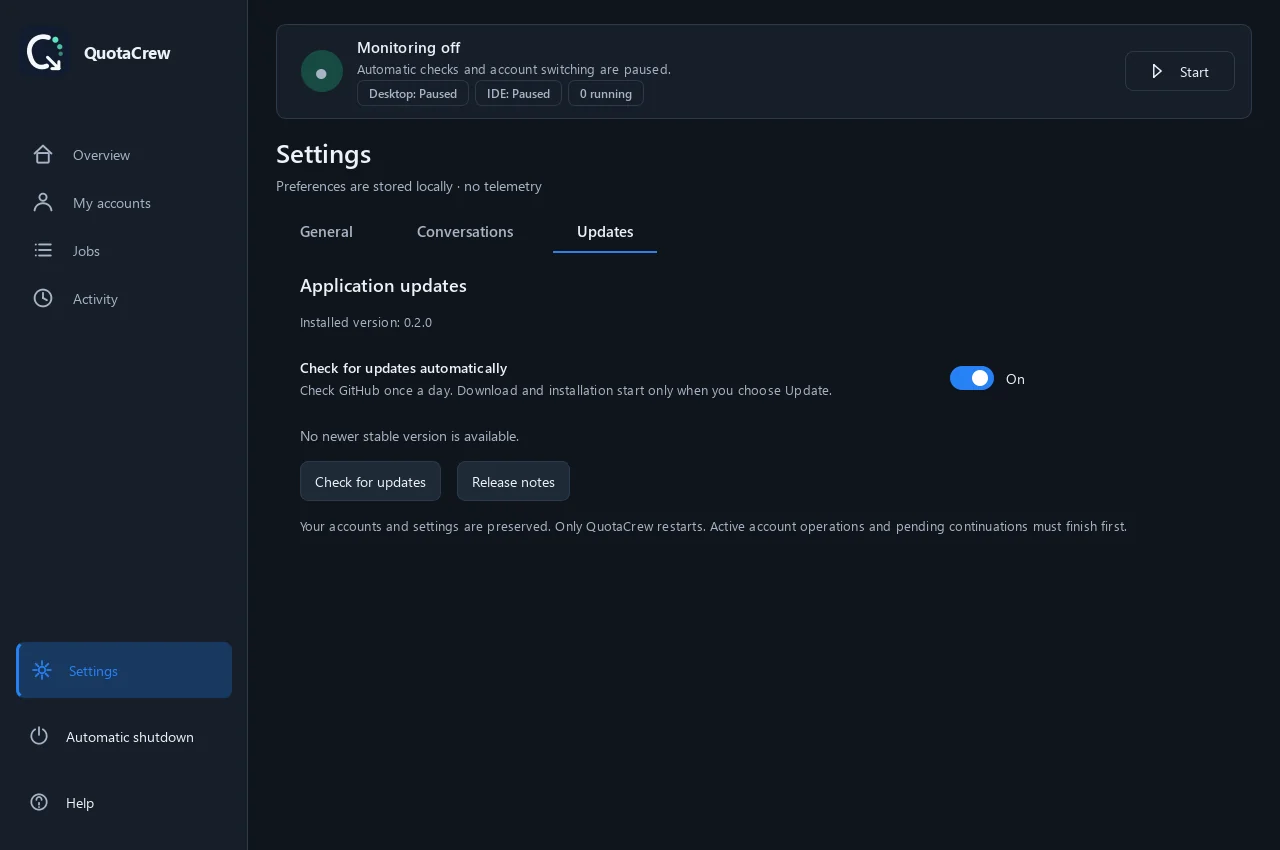Click the Jobs list icon
Viewport: 1280px width, 850px height.
tap(43, 250)
